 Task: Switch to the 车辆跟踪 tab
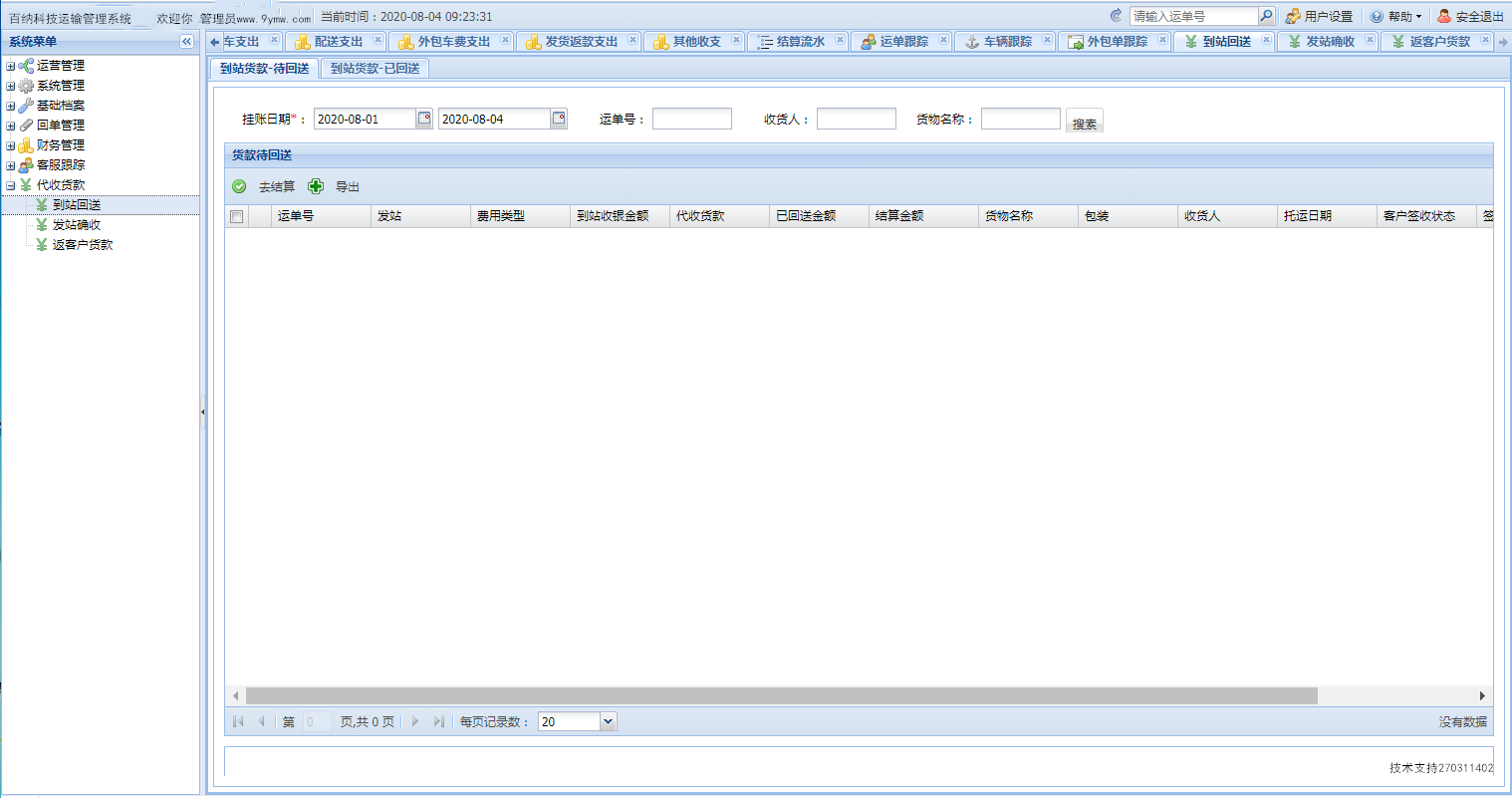click(1007, 42)
